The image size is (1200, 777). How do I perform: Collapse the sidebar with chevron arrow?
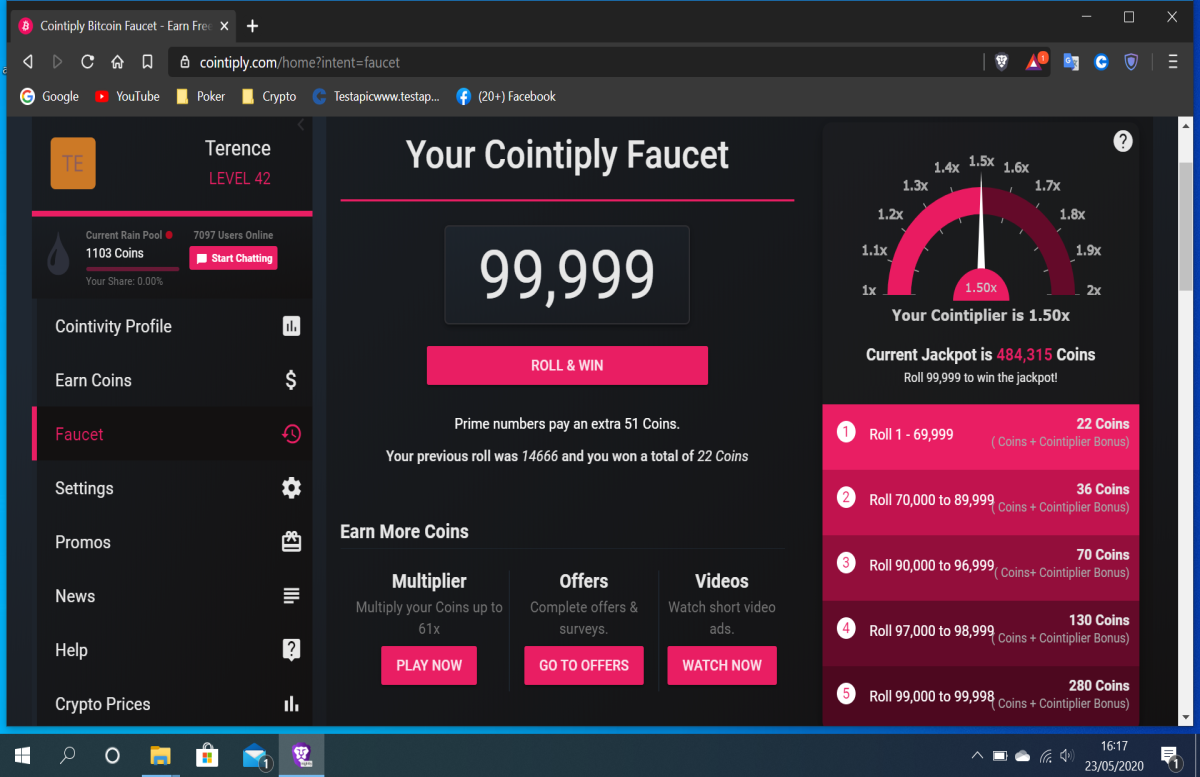pyautogui.click(x=301, y=125)
